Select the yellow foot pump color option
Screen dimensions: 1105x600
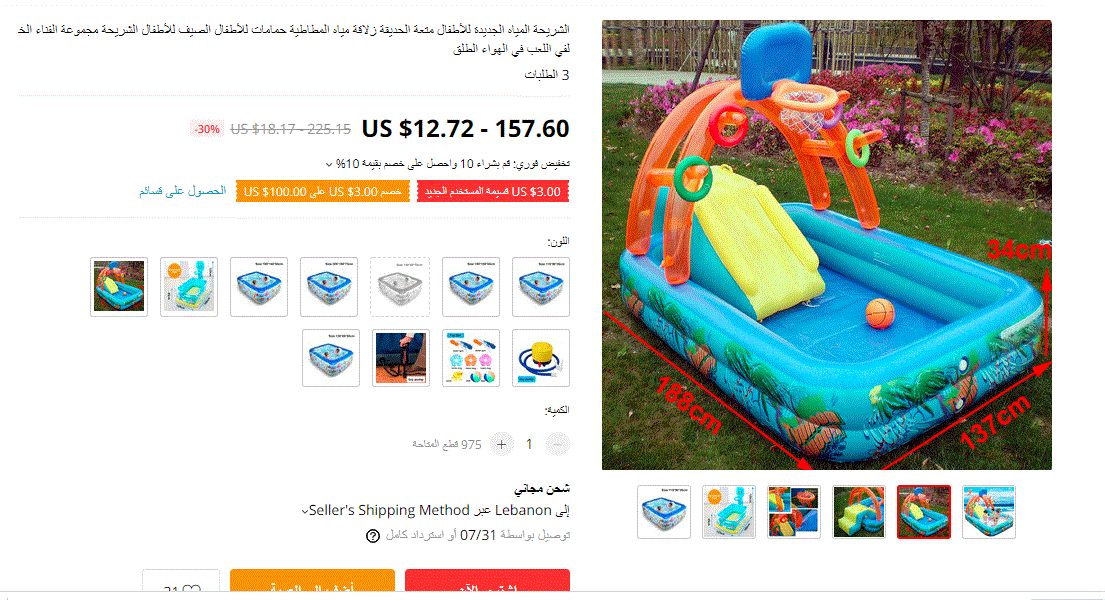click(x=541, y=357)
